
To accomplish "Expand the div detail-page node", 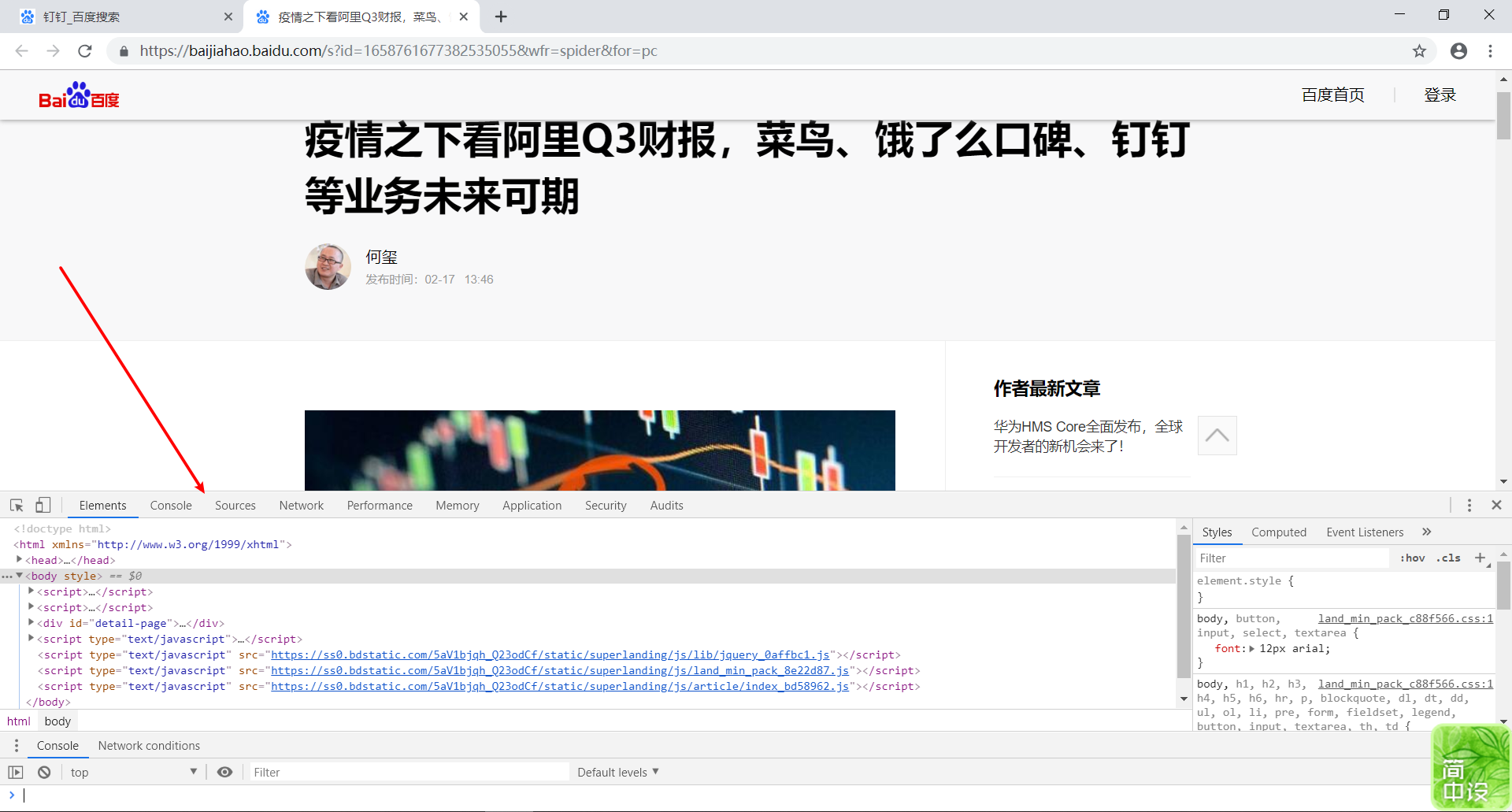I will [31, 622].
